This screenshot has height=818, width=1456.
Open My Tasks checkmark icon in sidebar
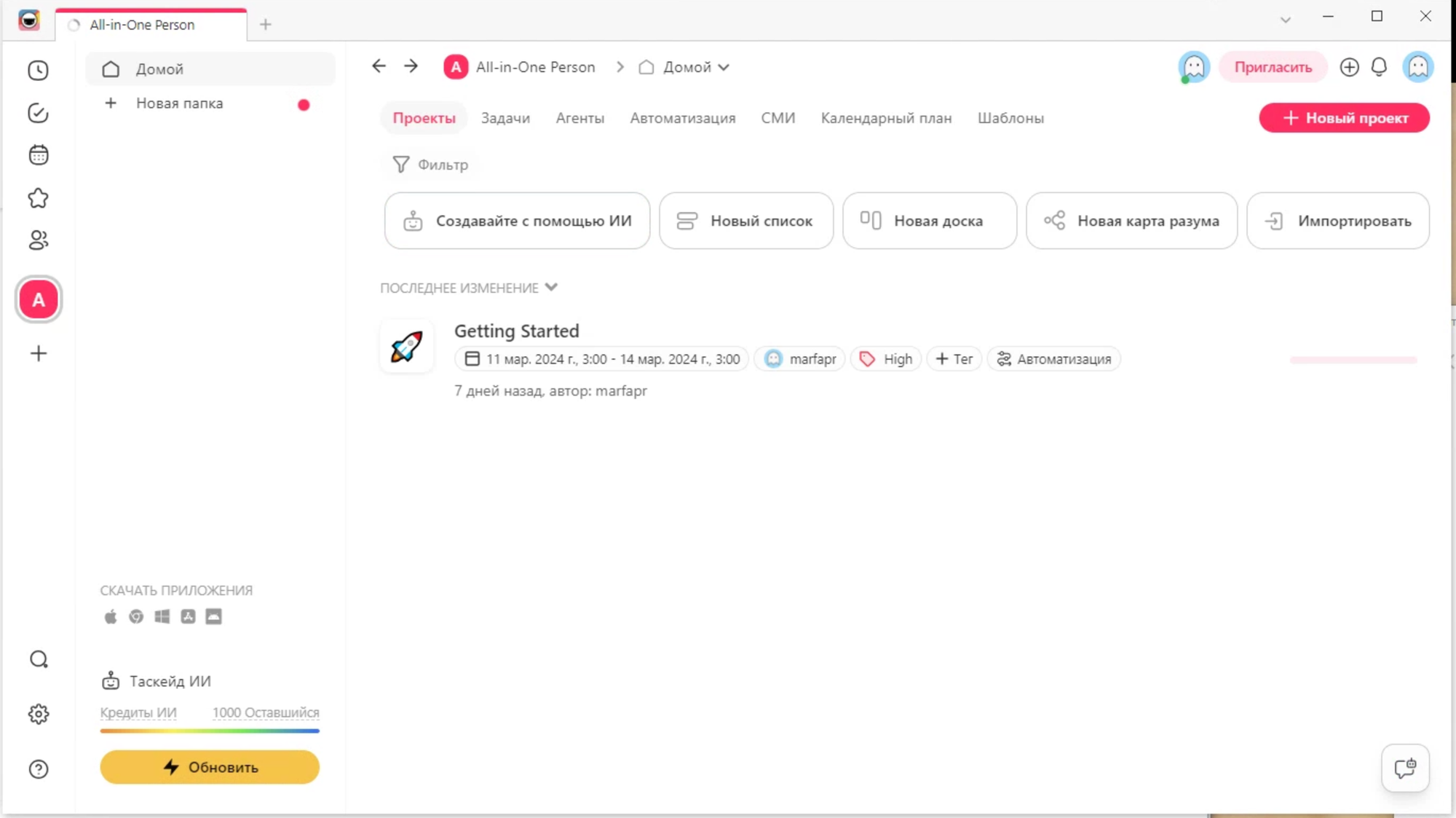(x=38, y=113)
